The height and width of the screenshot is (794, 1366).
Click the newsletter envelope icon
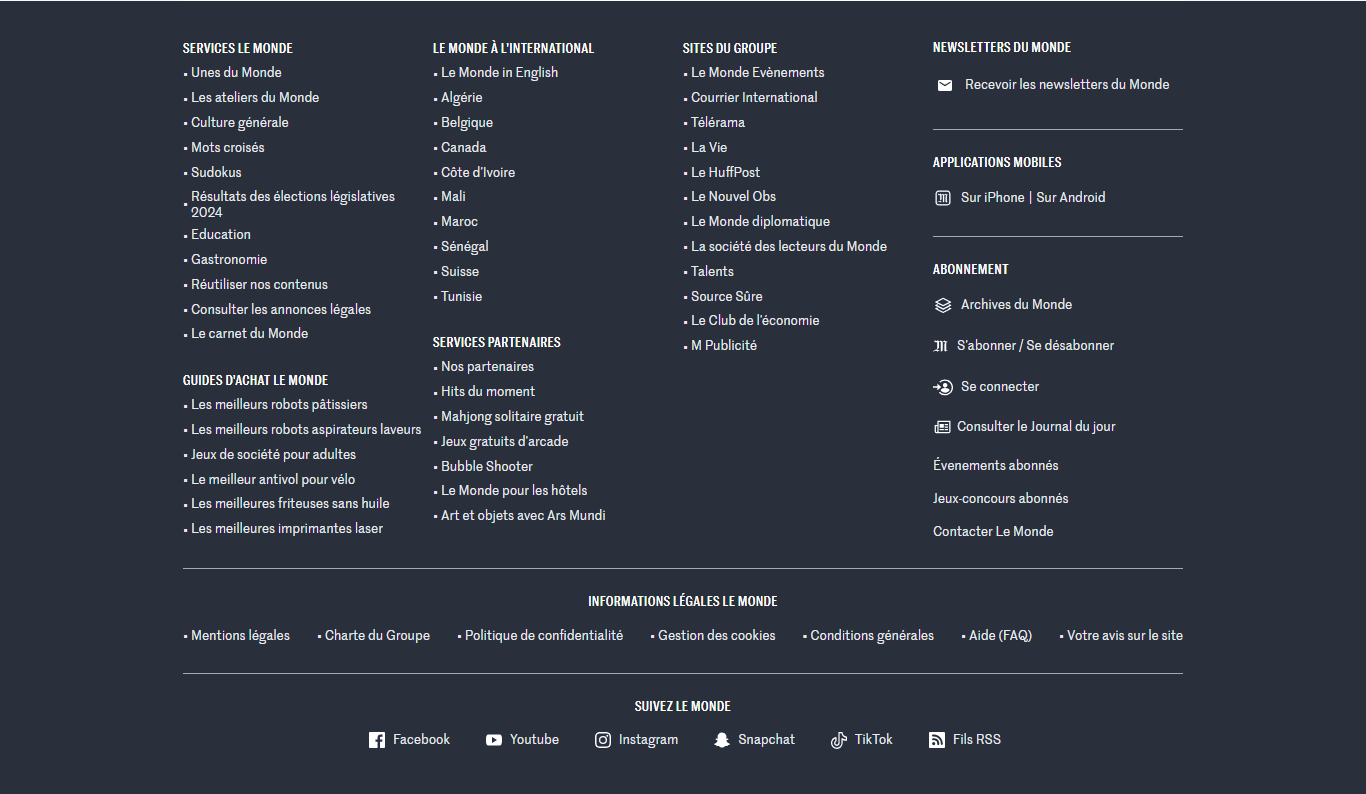[x=945, y=85]
